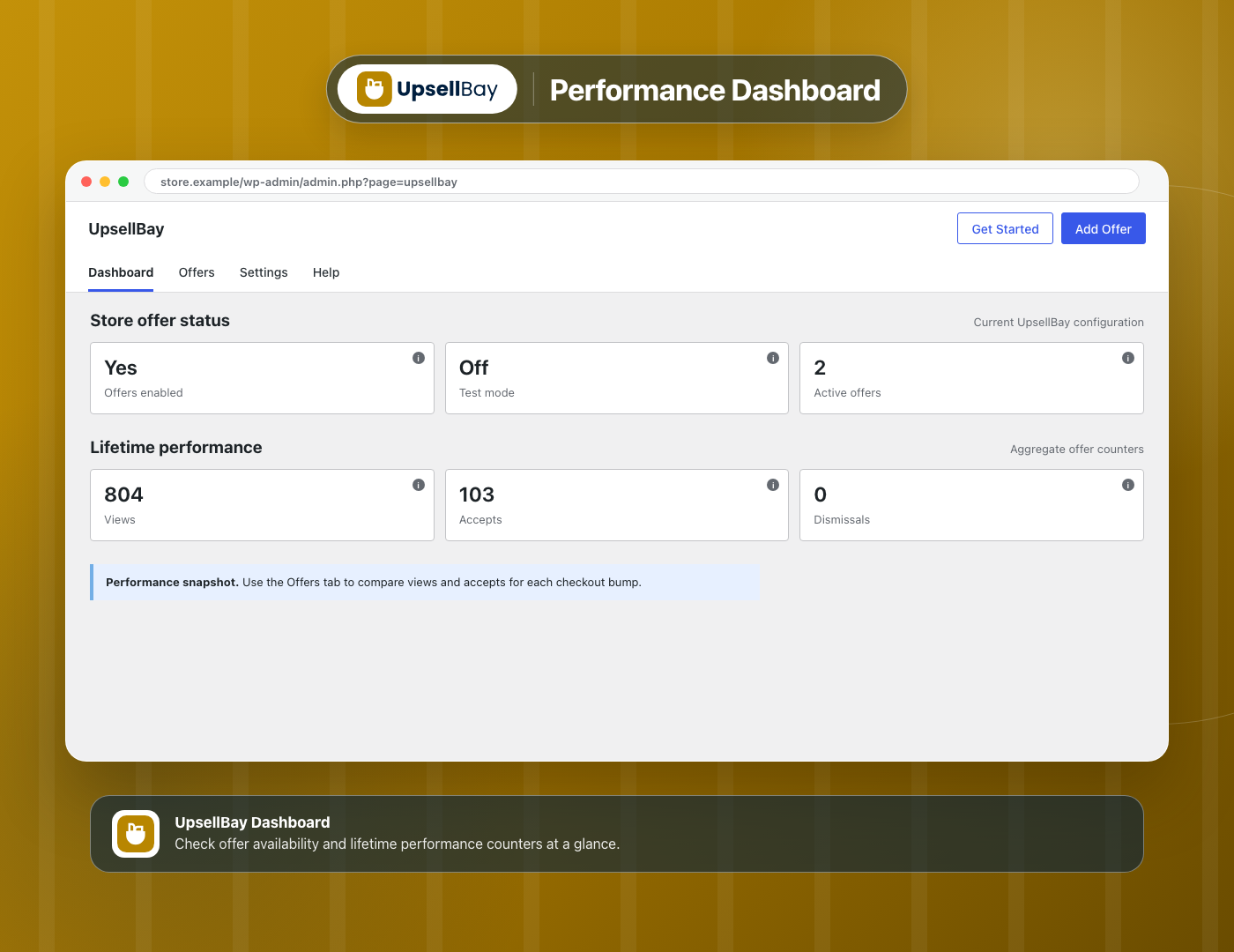Open the Dashboard tab
Viewport: 1234px width, 952px height.
[x=121, y=272]
